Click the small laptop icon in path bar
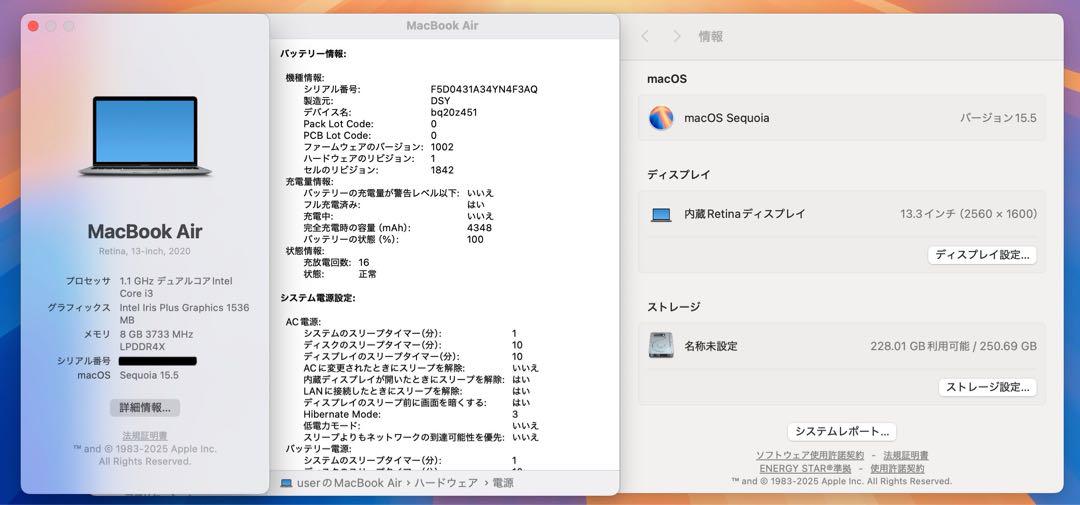Viewport: 1080px width, 505px height. pos(287,483)
